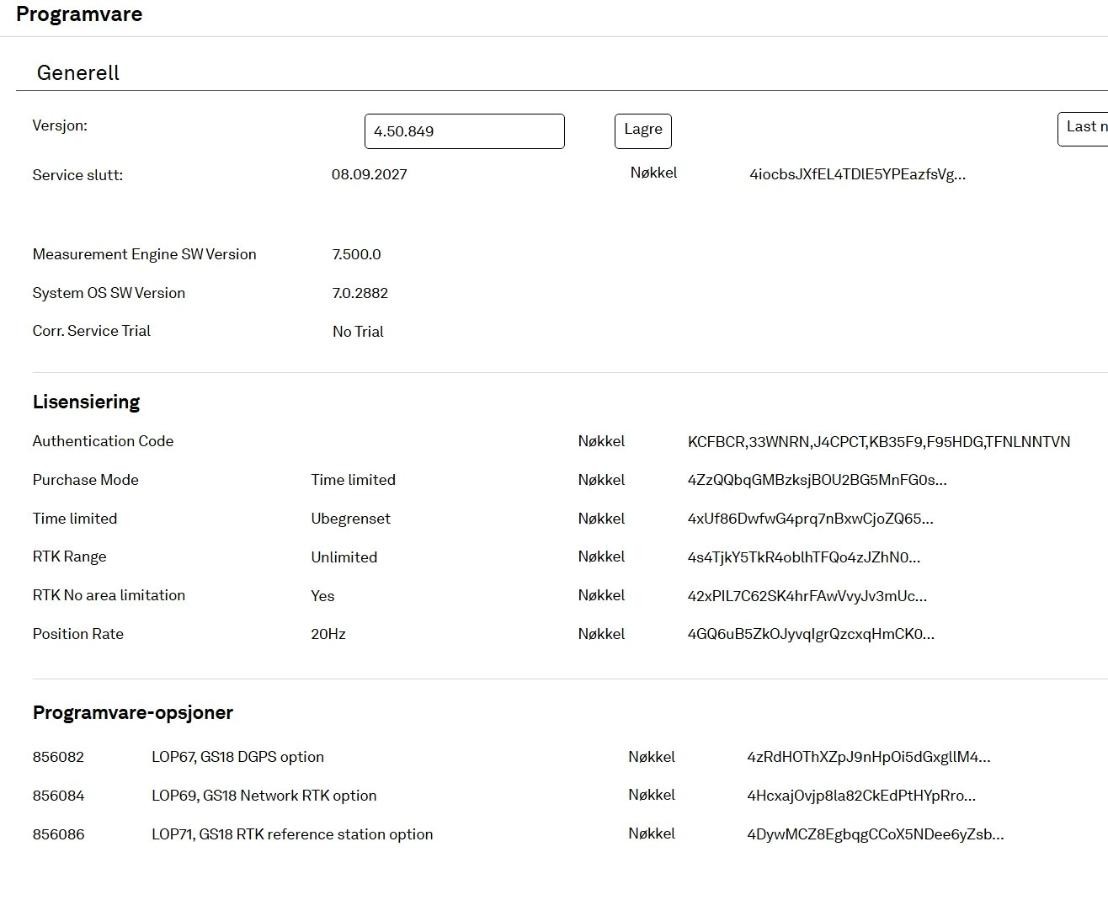Image resolution: width=1108 pixels, height=900 pixels.
Task: Click the RTK Range value Unlimited
Action: (344, 557)
